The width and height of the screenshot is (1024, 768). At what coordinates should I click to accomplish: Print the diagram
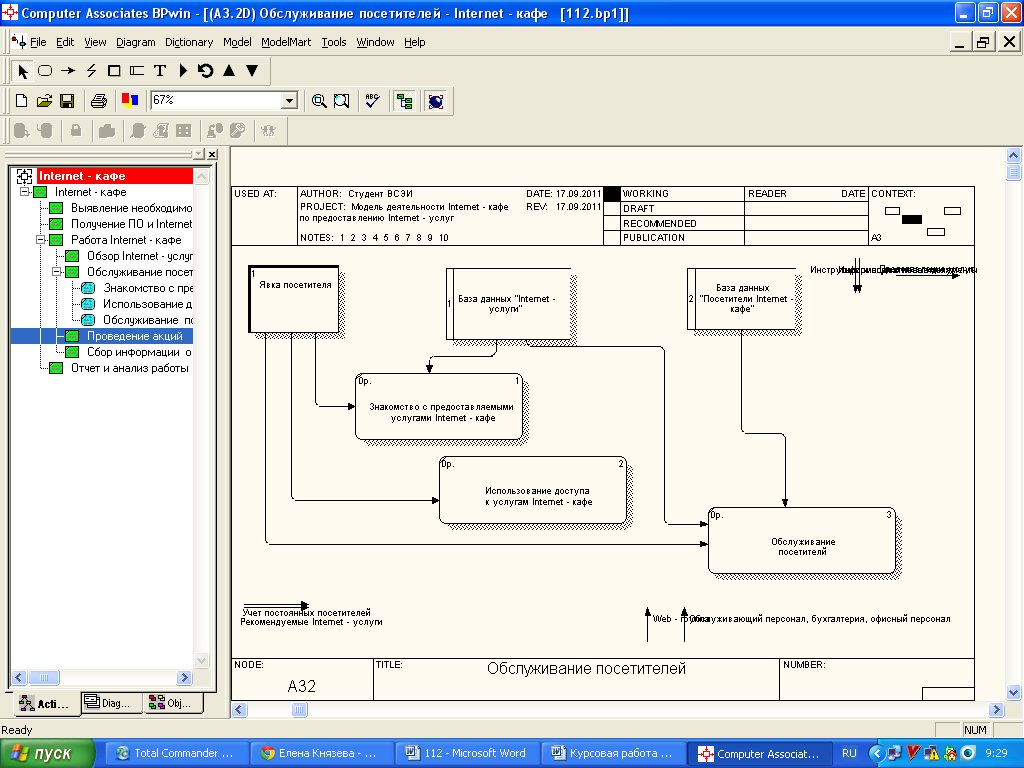[x=99, y=101]
